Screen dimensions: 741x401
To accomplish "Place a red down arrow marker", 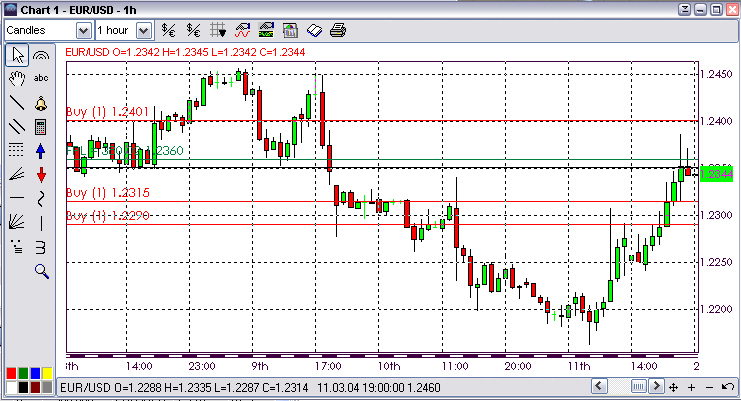I will 41,174.
